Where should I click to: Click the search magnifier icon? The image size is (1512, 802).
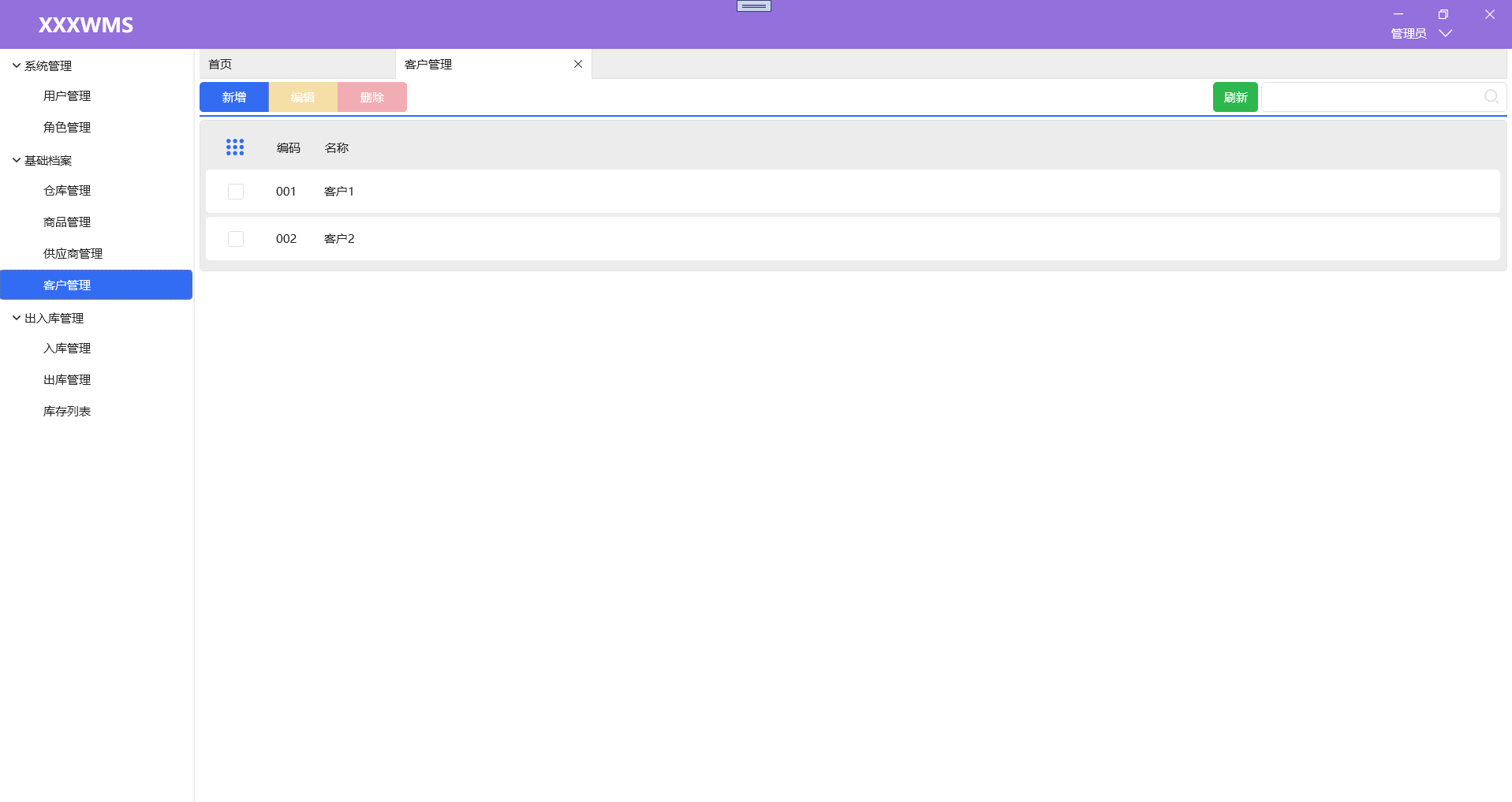[x=1491, y=97]
